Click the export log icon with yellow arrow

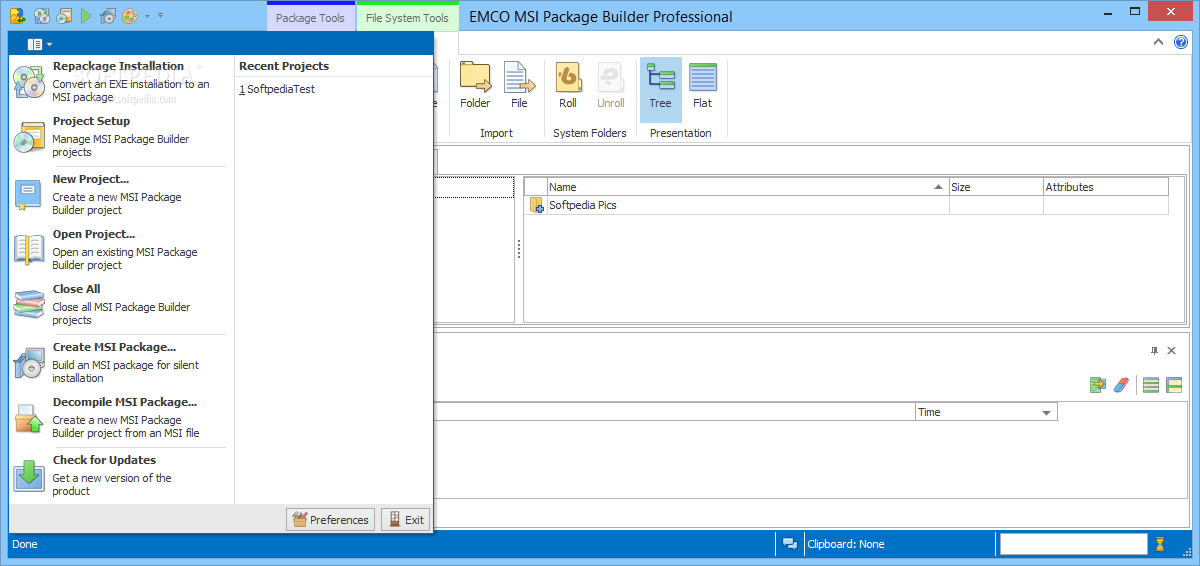1098,385
